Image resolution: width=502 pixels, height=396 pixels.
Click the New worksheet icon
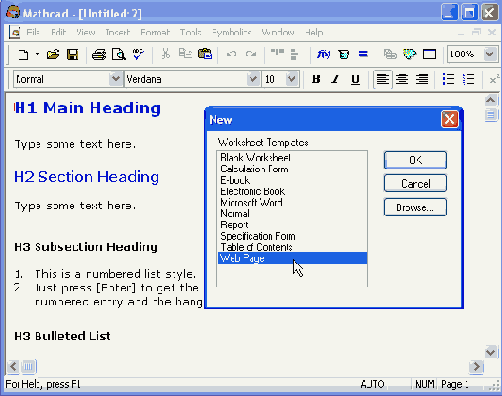23,54
